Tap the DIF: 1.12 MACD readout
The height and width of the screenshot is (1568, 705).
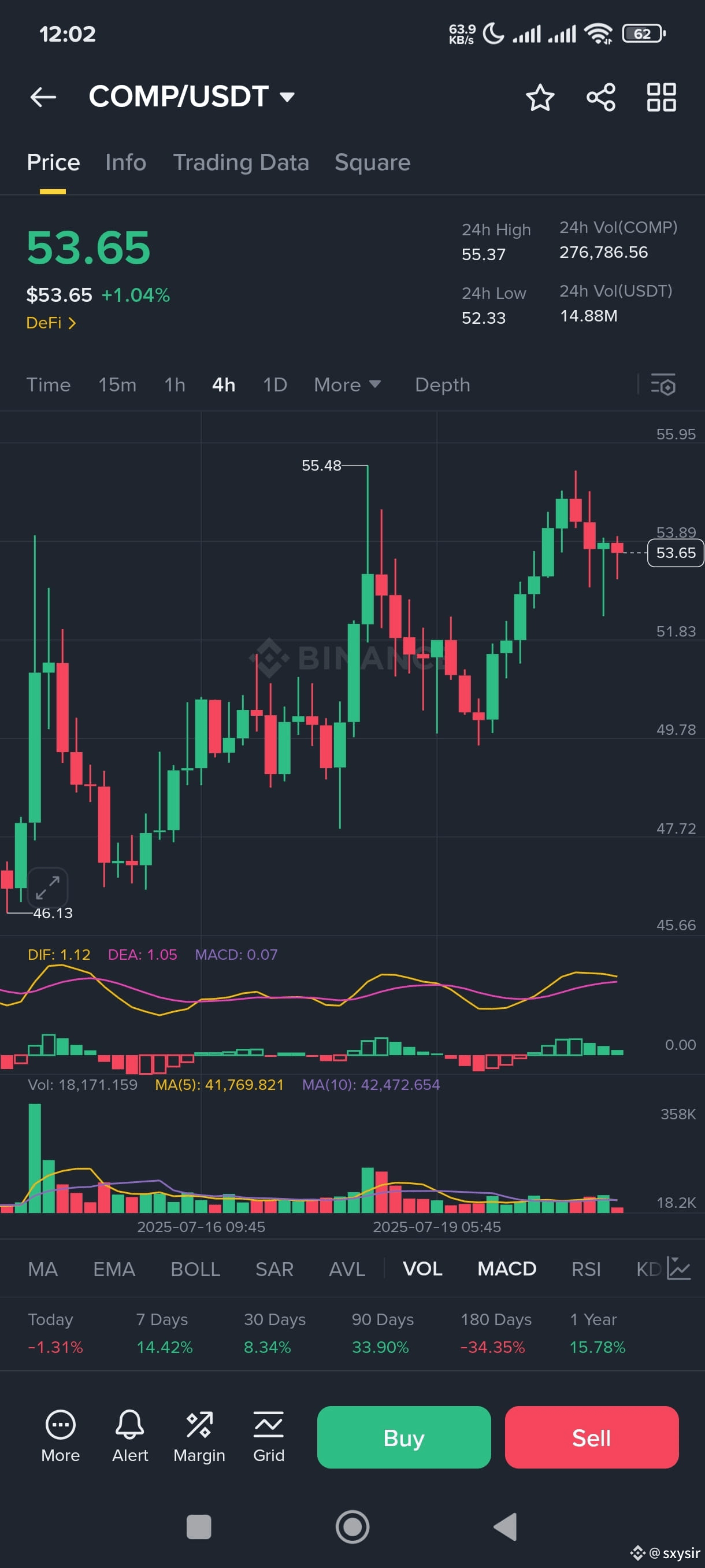(59, 955)
